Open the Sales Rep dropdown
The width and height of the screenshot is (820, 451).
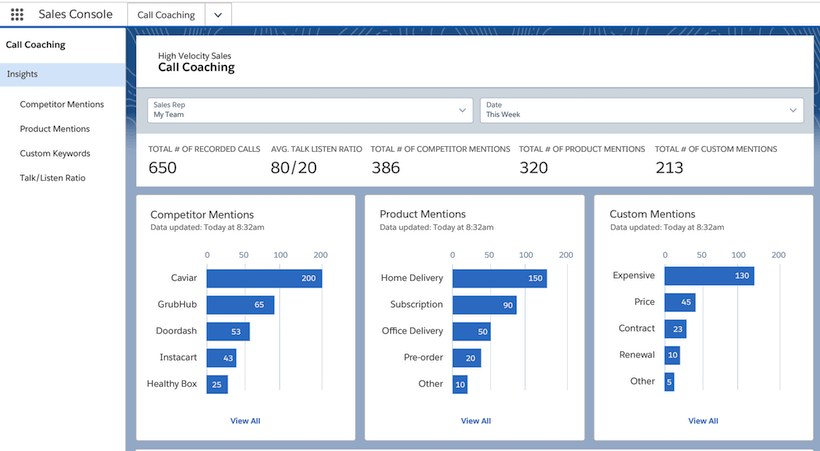point(310,110)
